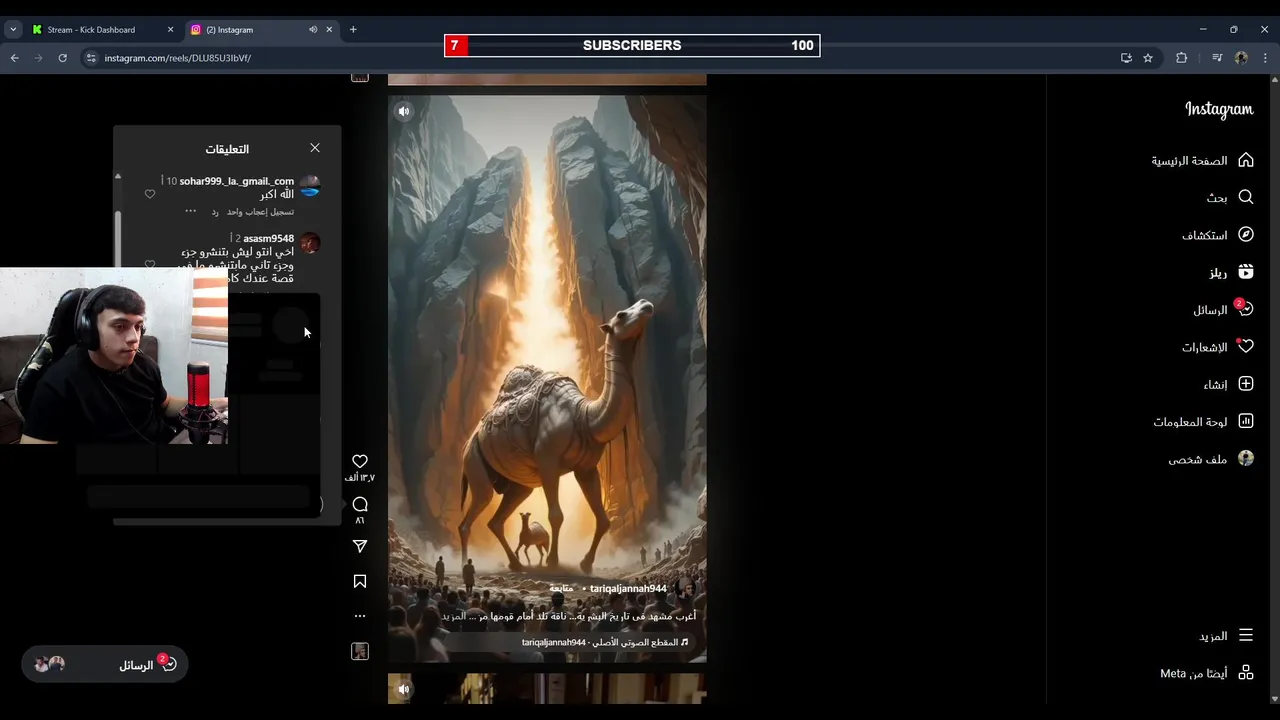Image resolution: width=1280 pixels, height=720 pixels.
Task: Open the tab search dropdown arrow
Action: pyautogui.click(x=13, y=29)
